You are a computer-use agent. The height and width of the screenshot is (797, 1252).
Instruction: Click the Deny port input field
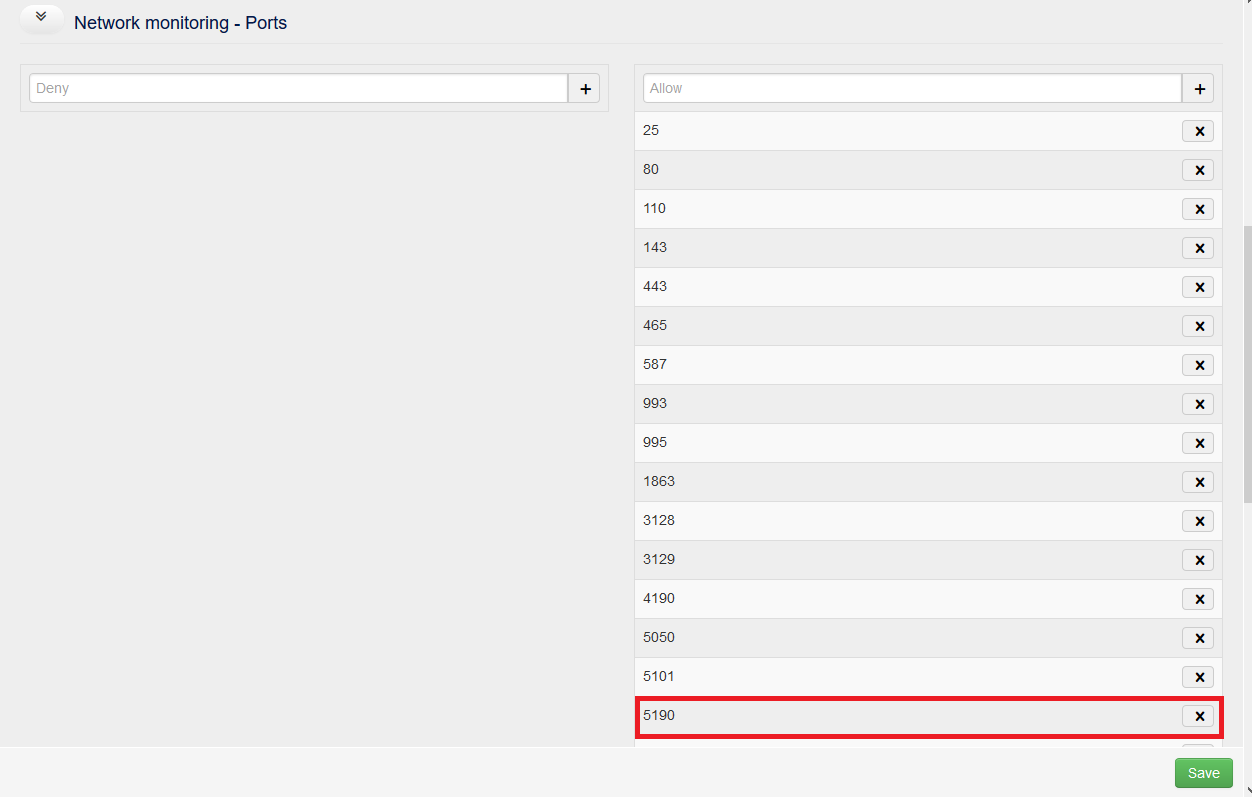click(298, 88)
